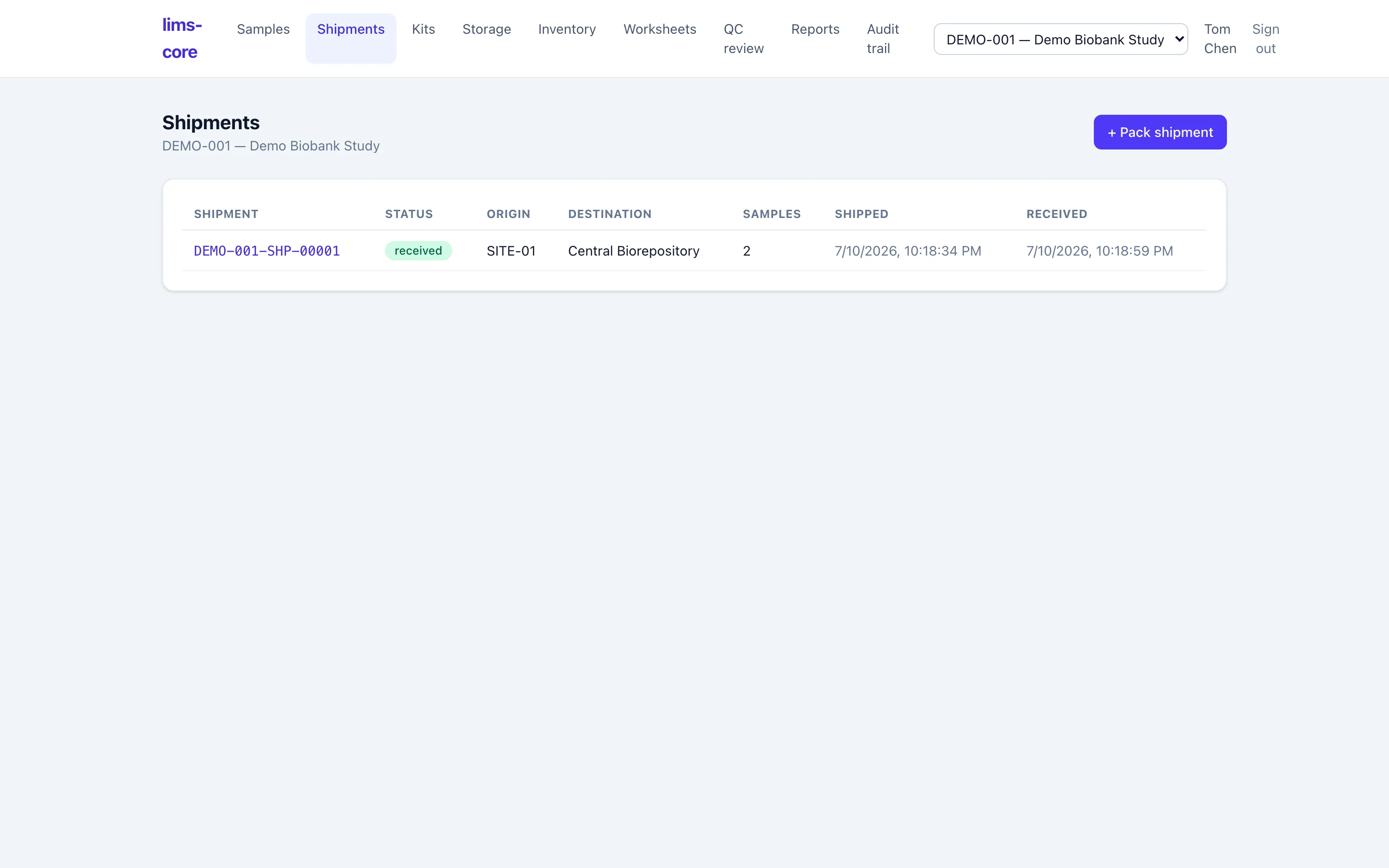Open shipment DEMO-001-SHP-00001
This screenshot has height=868, width=1389.
pos(267,251)
